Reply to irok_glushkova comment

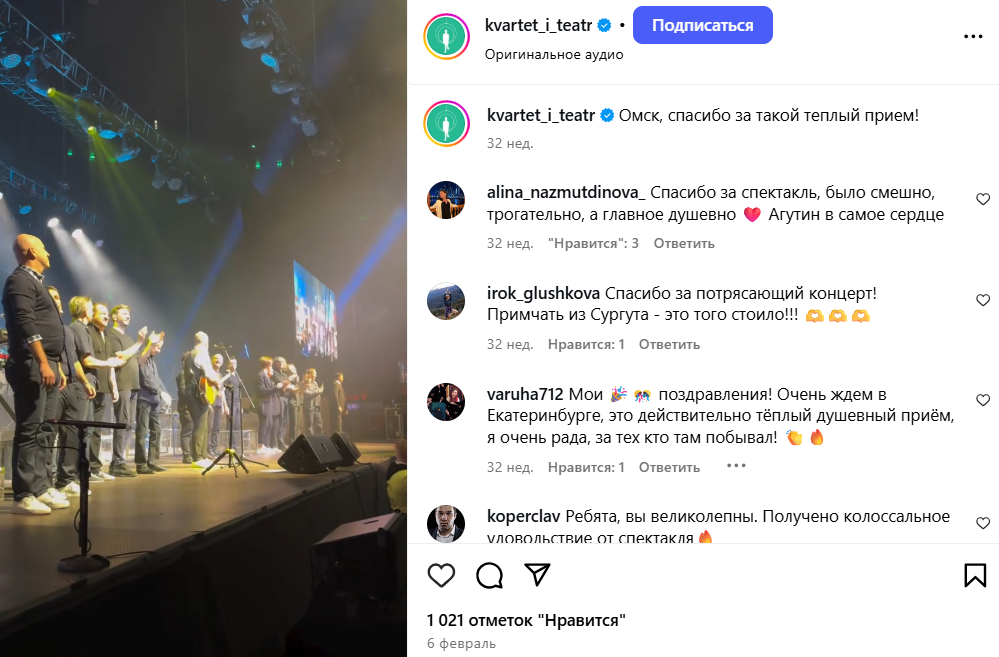tap(669, 344)
